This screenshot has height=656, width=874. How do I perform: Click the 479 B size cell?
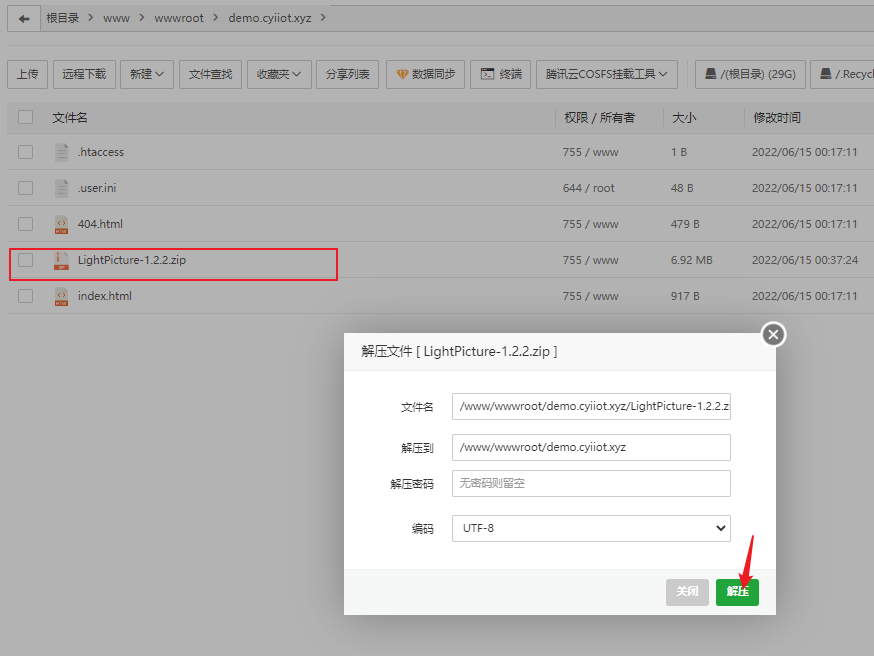pyautogui.click(x=684, y=224)
